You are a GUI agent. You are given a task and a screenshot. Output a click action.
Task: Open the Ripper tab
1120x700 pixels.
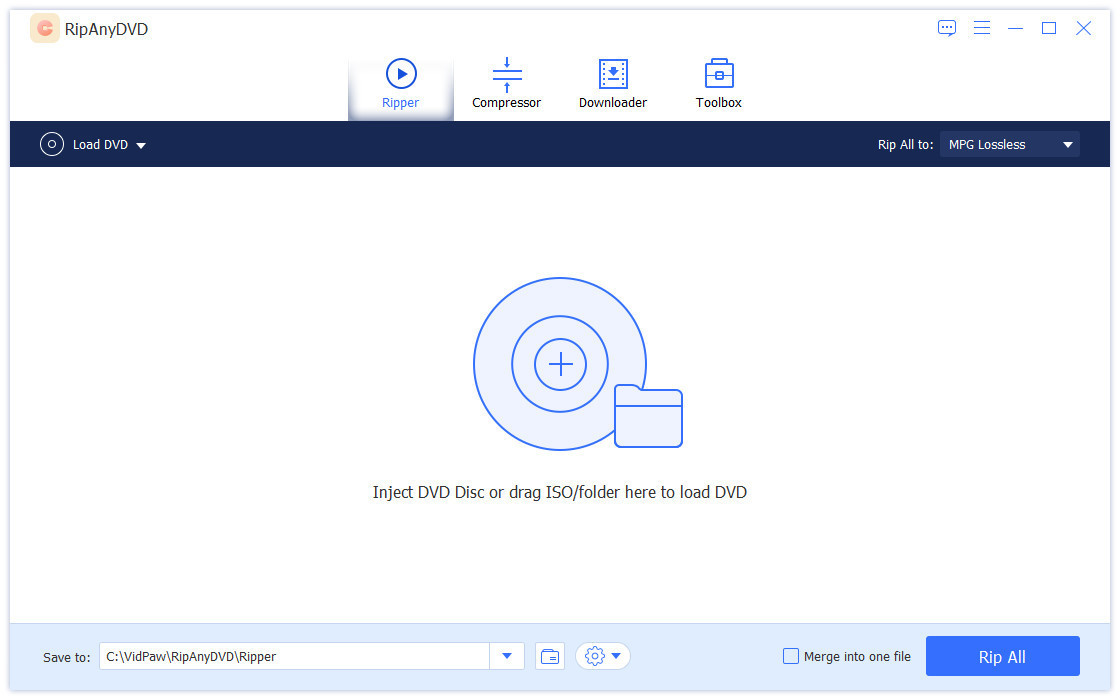coord(401,84)
